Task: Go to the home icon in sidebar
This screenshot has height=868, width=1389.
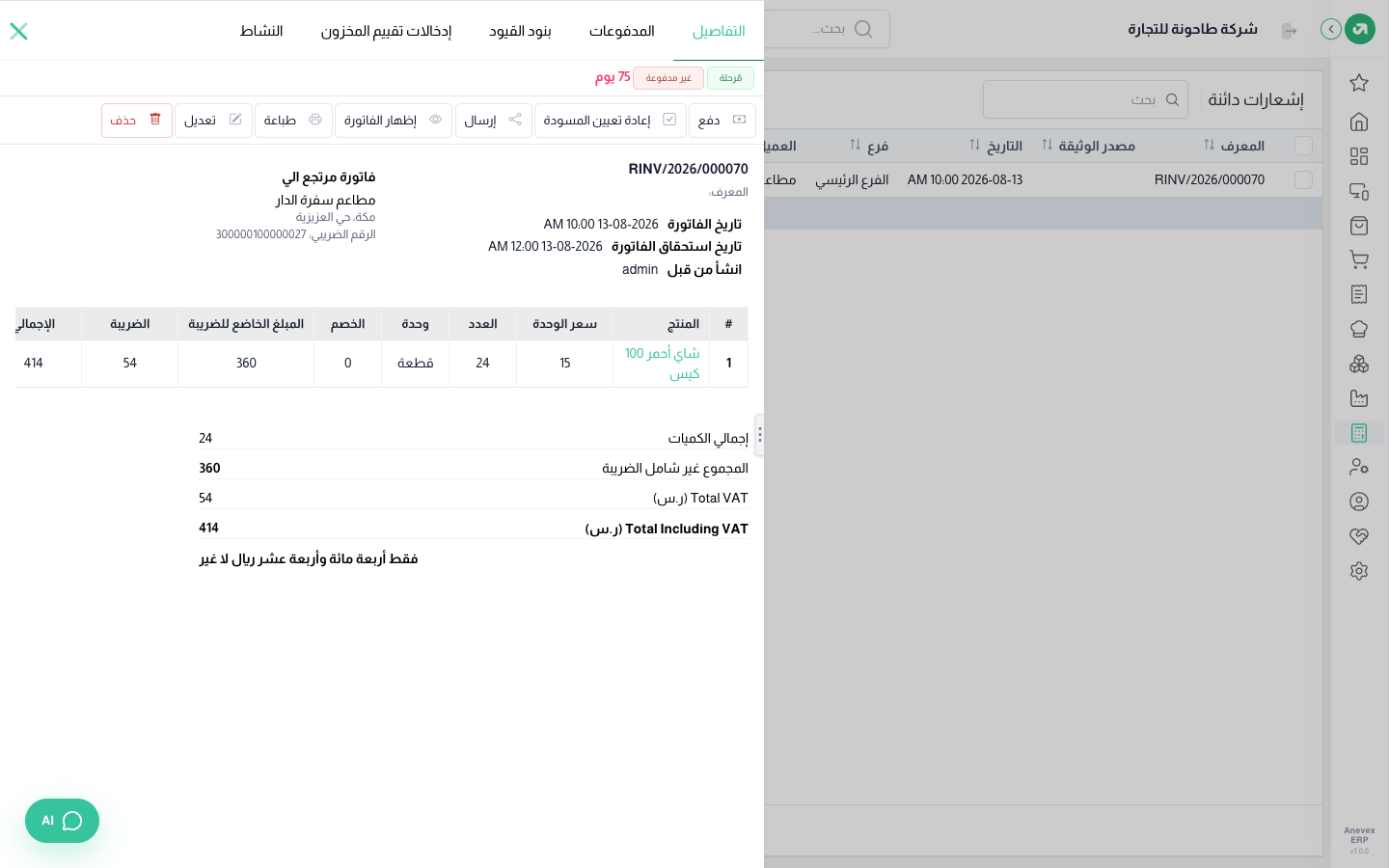Action: point(1359,122)
